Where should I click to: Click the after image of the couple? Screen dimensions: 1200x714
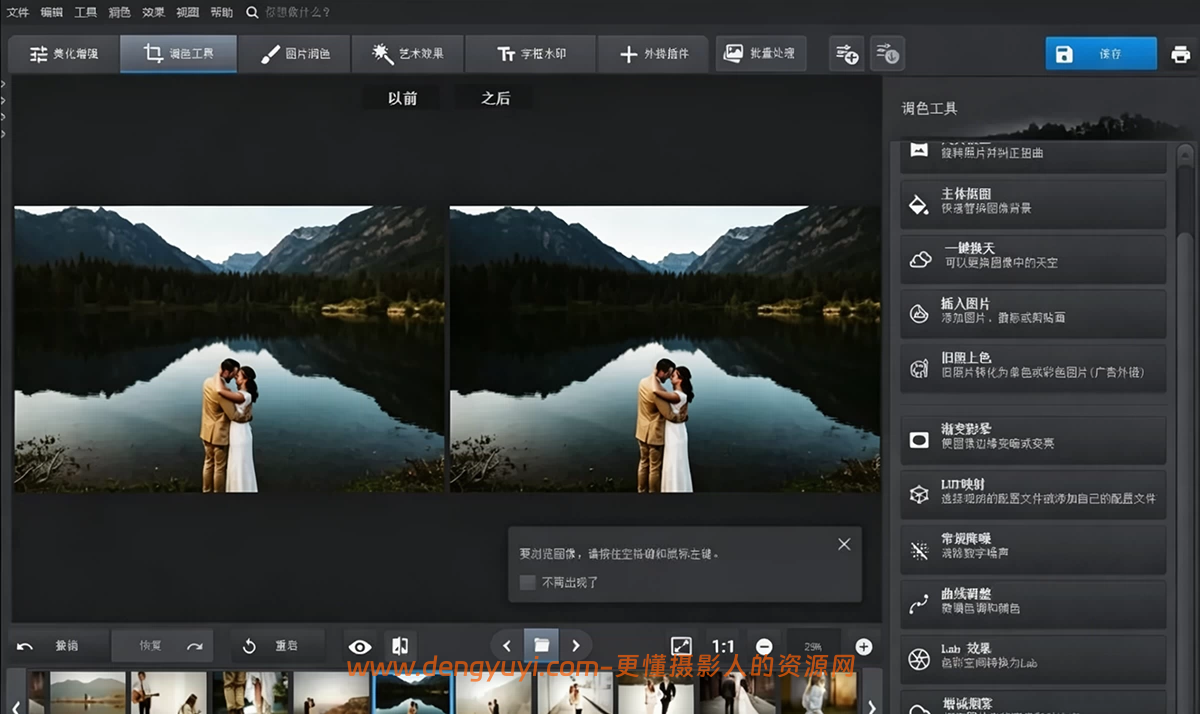(665, 349)
